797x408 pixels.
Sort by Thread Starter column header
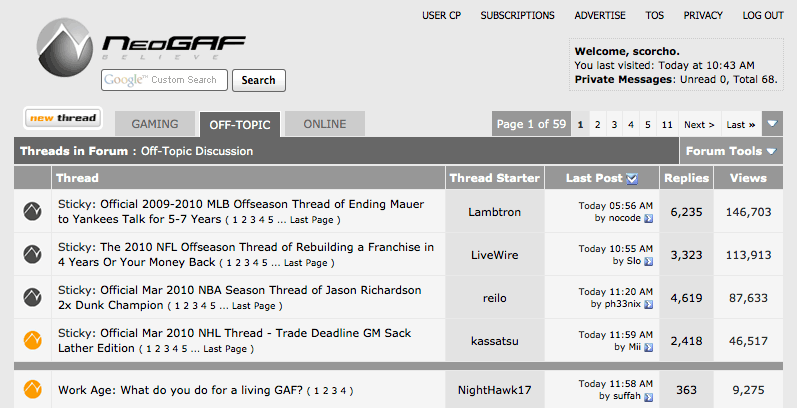click(x=495, y=178)
